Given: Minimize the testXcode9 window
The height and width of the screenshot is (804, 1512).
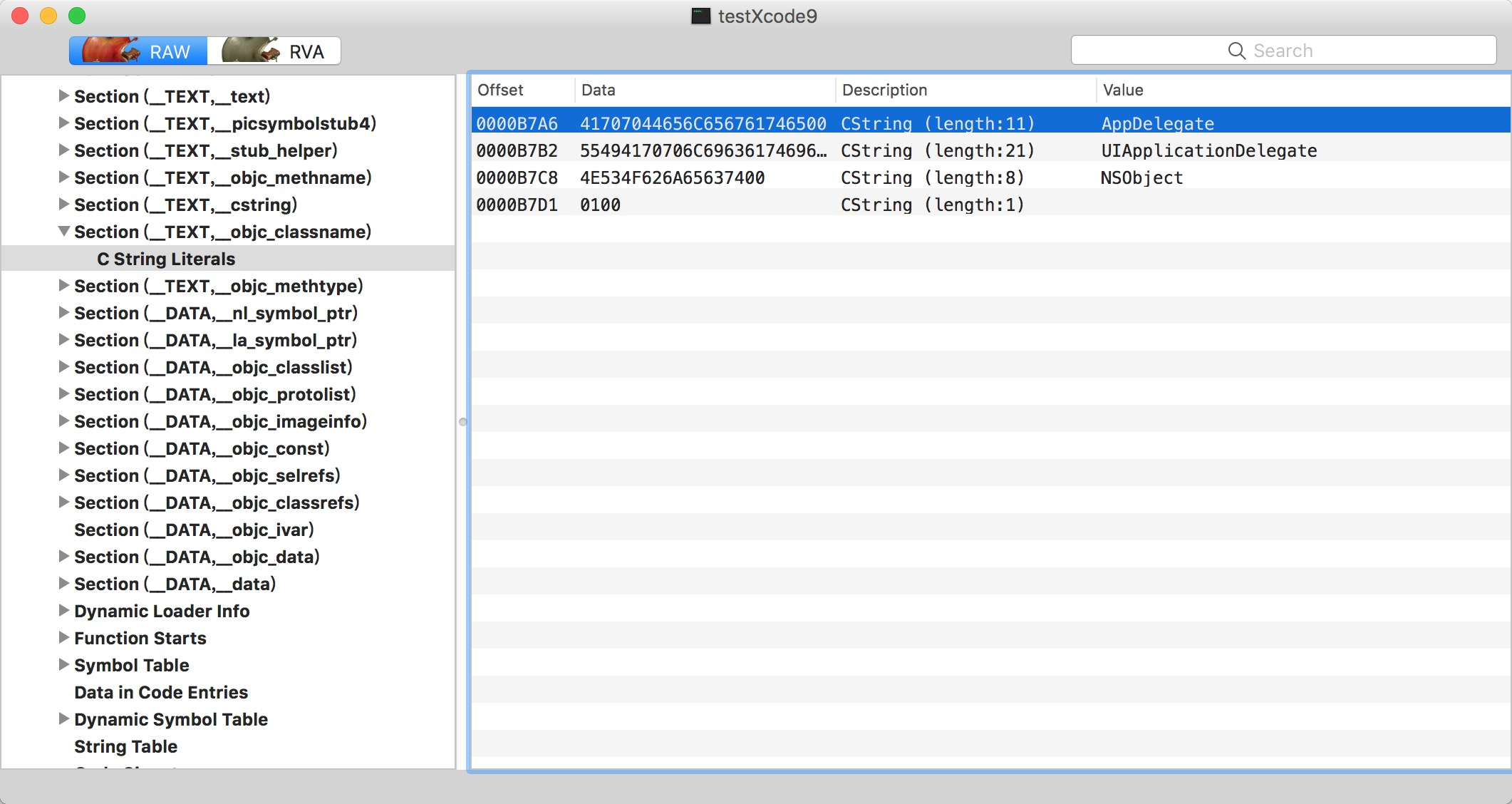Looking at the screenshot, I should click(48, 16).
